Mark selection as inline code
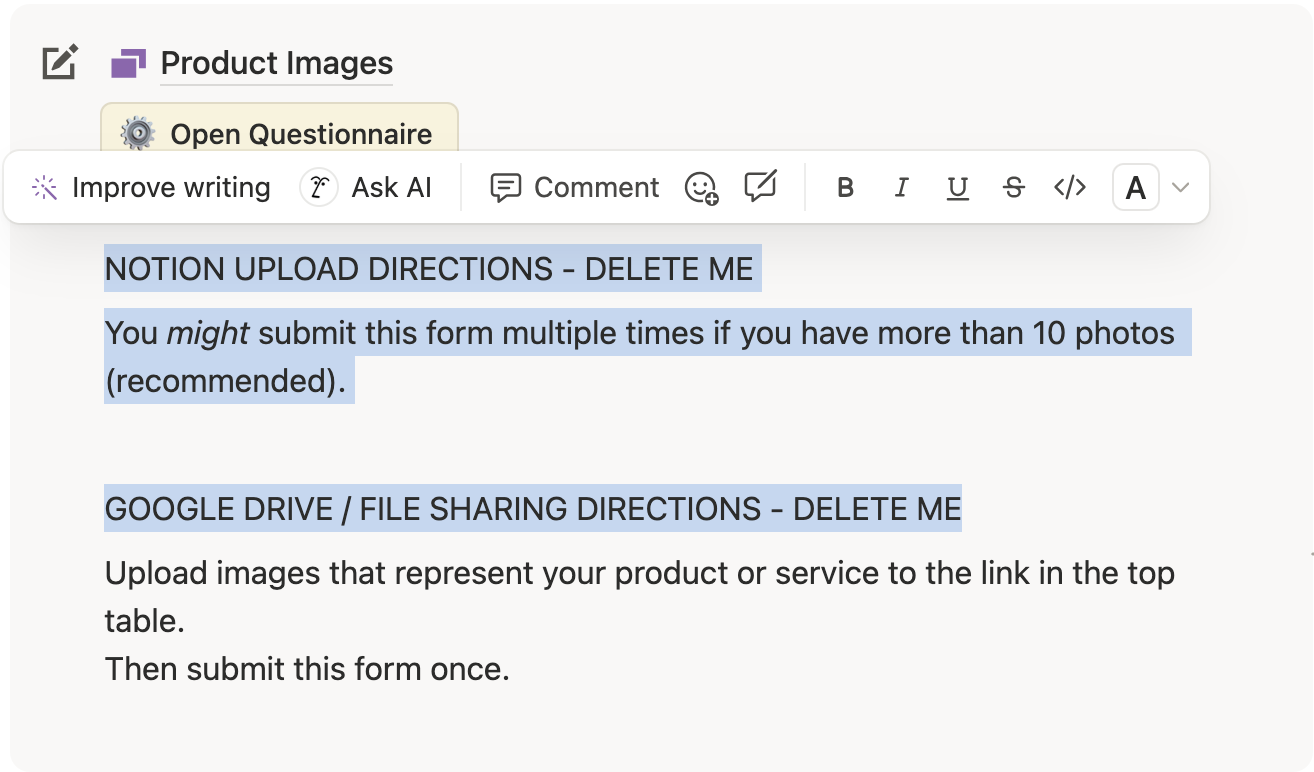The height and width of the screenshot is (772, 1314). click(1070, 188)
